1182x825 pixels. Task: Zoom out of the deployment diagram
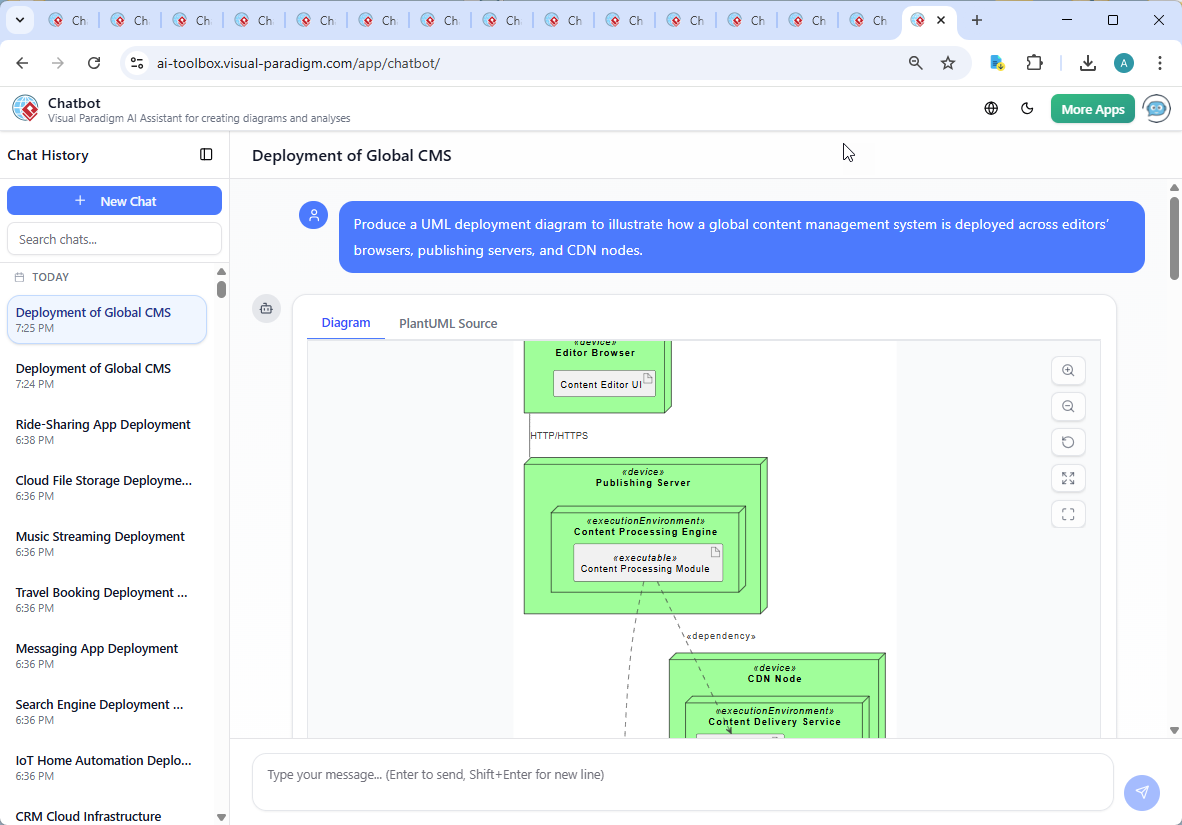1068,406
